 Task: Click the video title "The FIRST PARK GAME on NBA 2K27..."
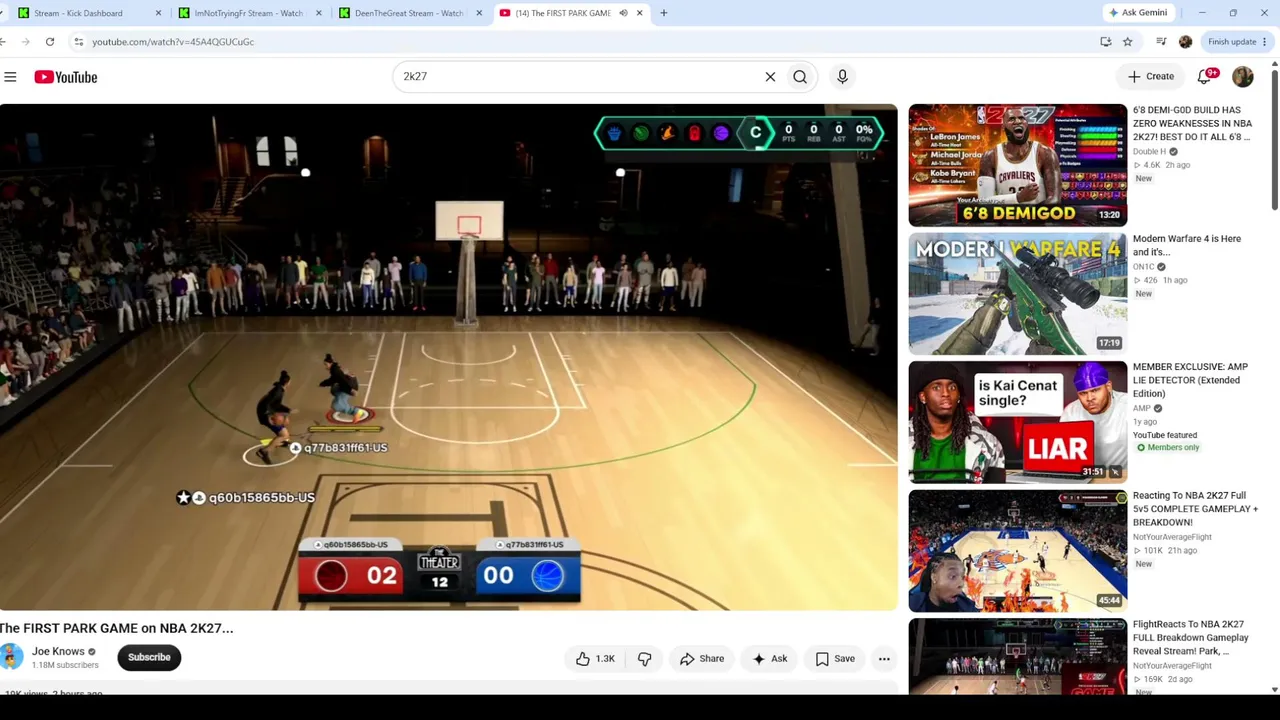pyautogui.click(x=117, y=628)
